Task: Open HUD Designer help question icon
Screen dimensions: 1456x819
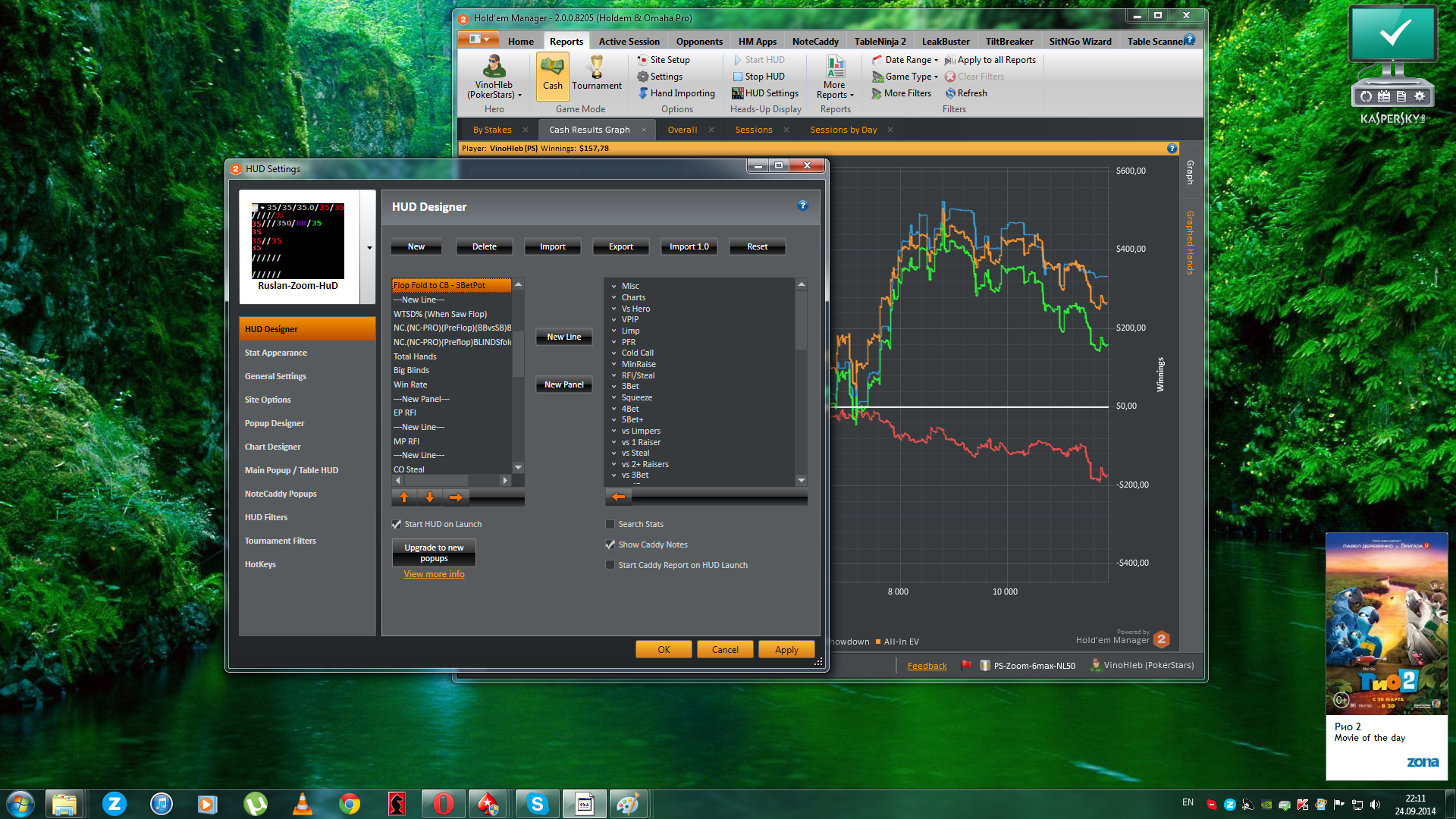Action: (x=802, y=206)
